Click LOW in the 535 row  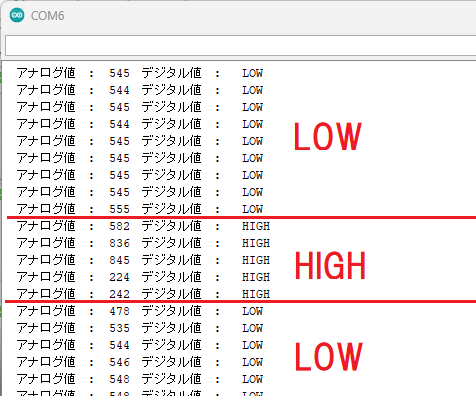click(x=252, y=328)
